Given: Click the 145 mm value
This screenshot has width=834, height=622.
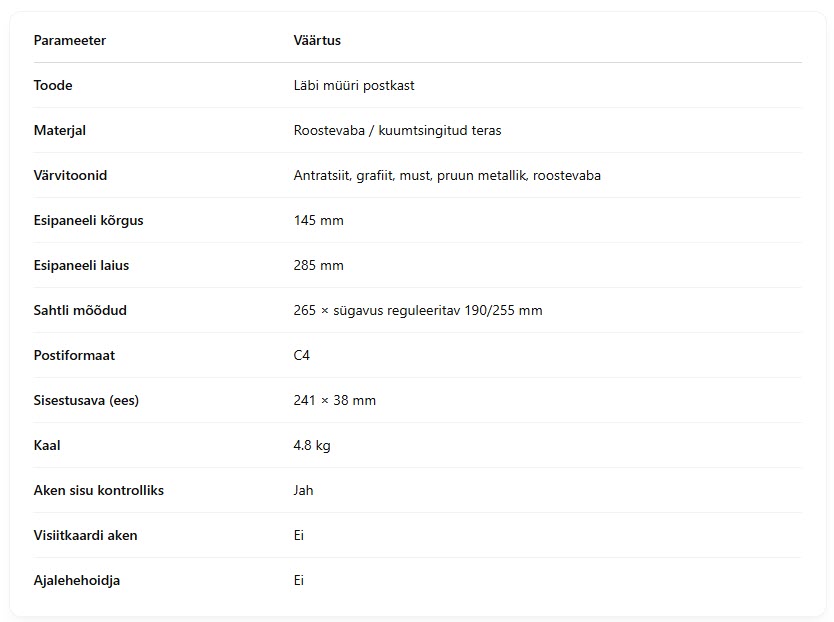Looking at the screenshot, I should [x=319, y=220].
